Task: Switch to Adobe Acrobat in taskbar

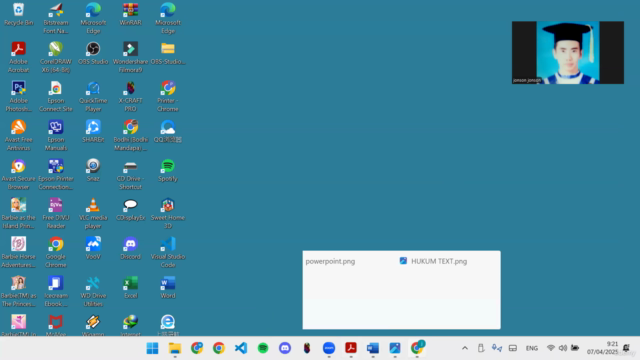Action: (x=351, y=348)
